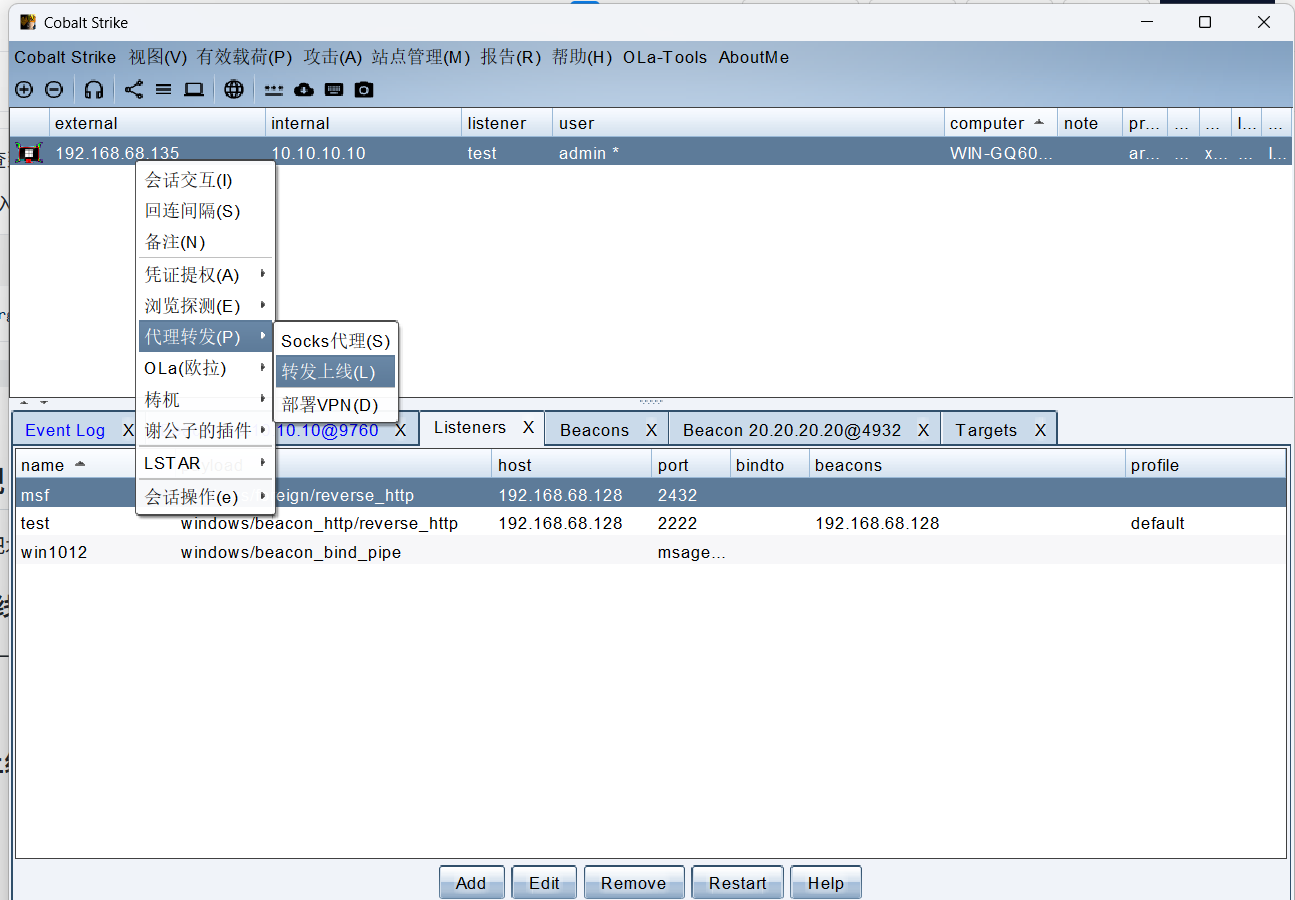Sort sessions by the computer column
Screen dimensions: 1295x900
point(1000,123)
